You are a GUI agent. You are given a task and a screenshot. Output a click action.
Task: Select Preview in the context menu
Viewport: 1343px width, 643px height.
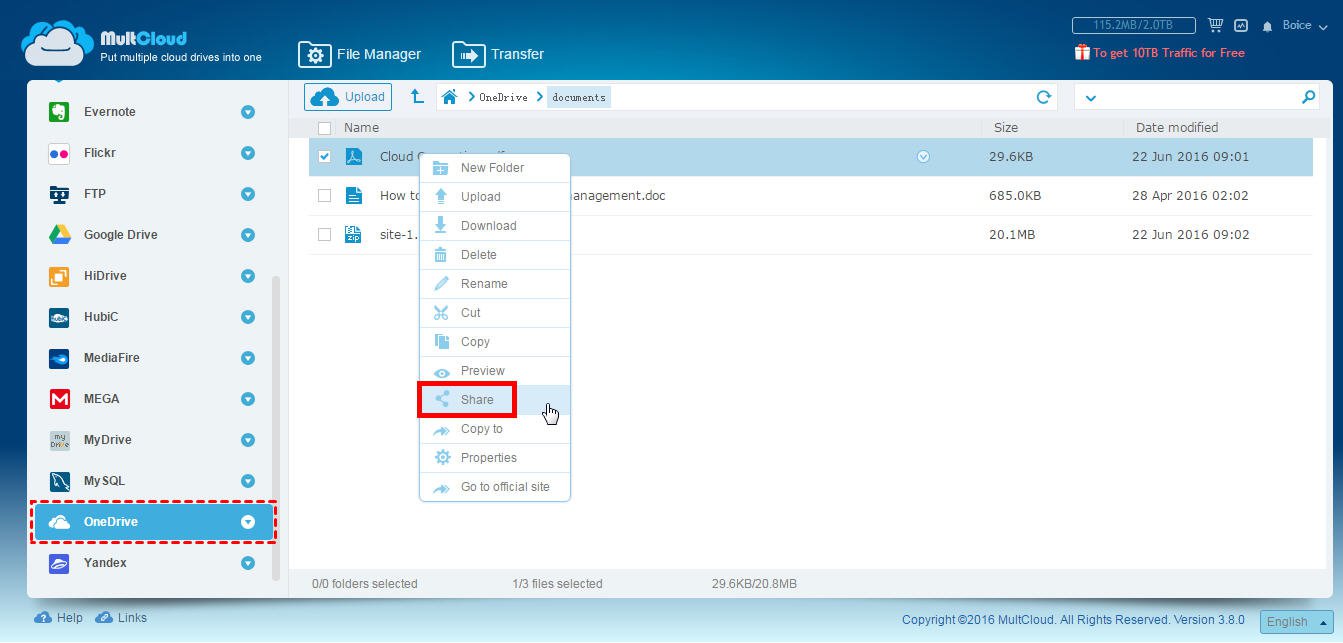(495, 371)
